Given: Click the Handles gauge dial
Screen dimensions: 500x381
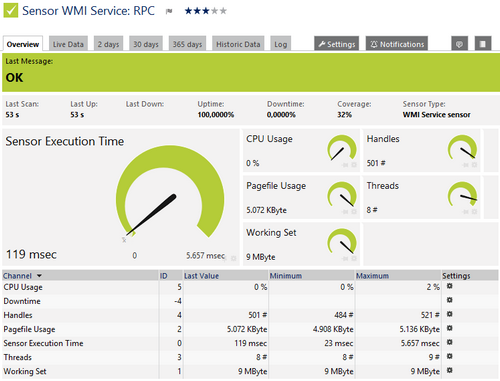Looking at the screenshot, I should [462, 148].
